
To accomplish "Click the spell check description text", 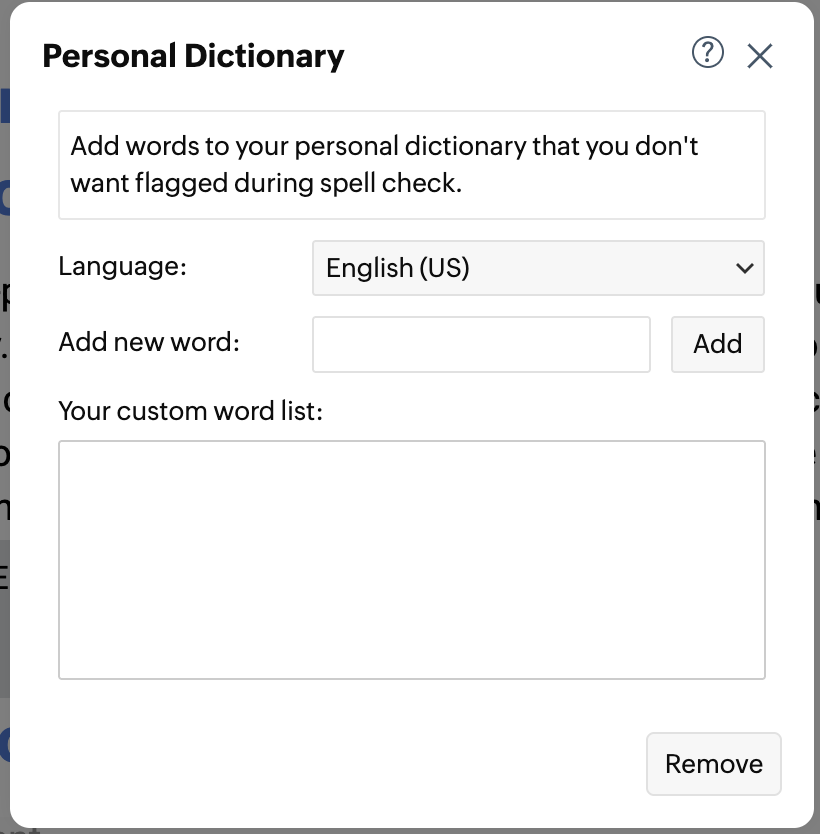I will tap(384, 165).
